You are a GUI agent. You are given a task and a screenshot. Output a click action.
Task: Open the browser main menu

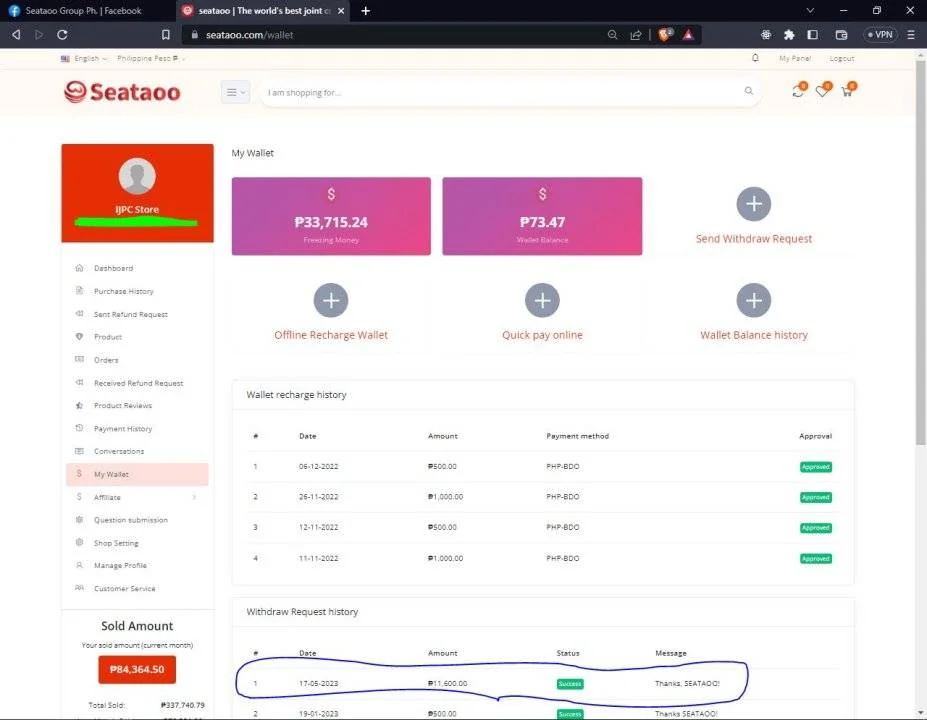[x=911, y=35]
